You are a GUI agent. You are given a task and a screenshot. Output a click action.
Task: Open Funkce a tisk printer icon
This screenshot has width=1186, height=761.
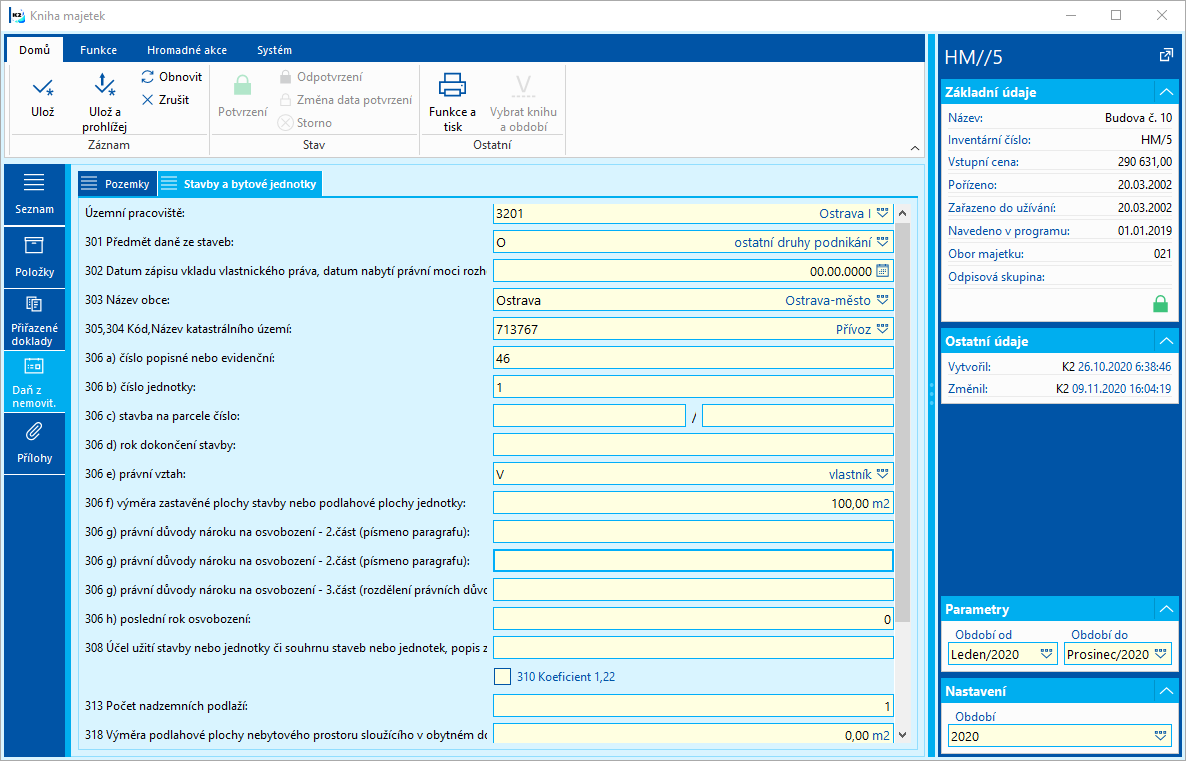(x=452, y=85)
